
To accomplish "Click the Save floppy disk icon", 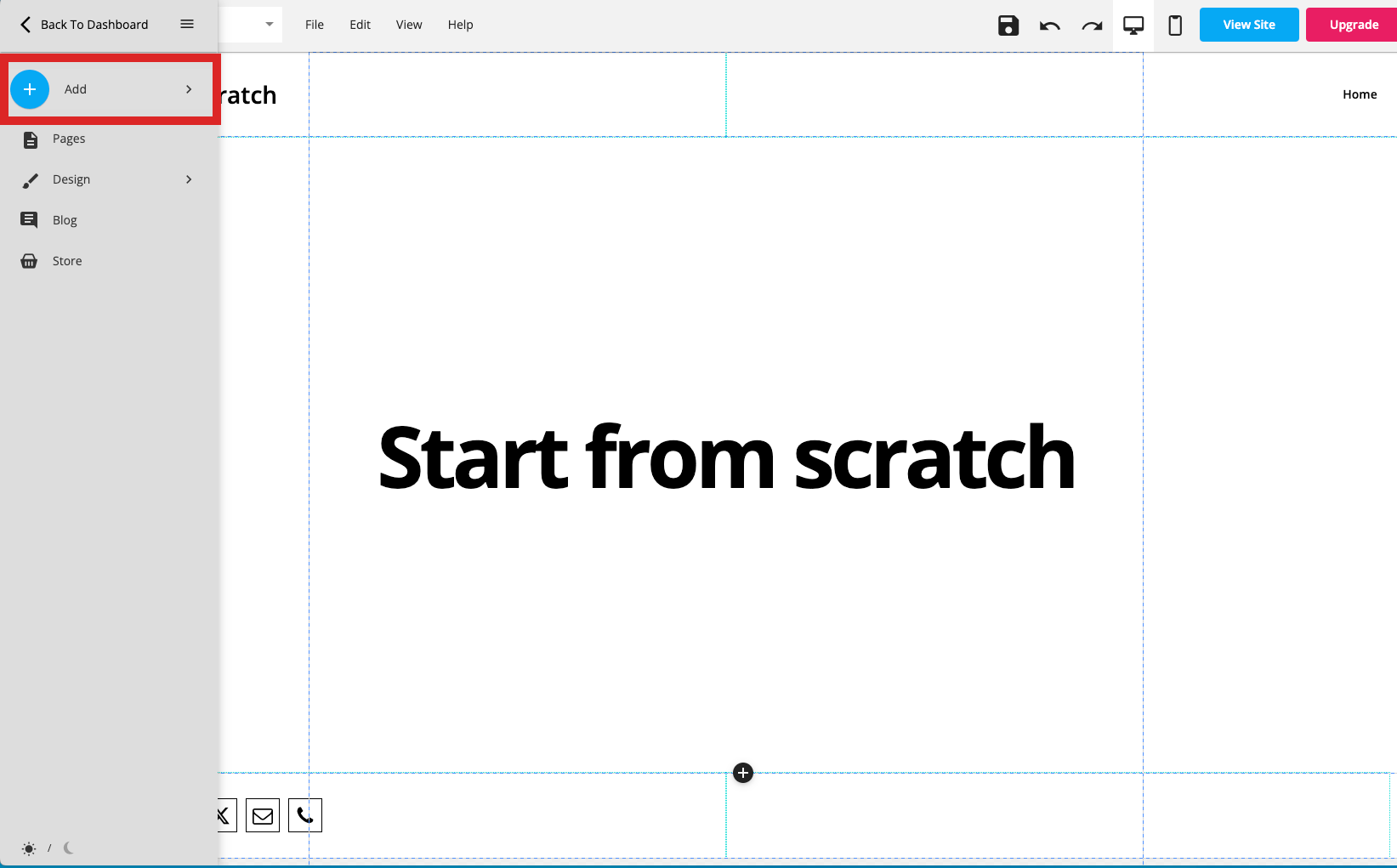I will point(1008,26).
